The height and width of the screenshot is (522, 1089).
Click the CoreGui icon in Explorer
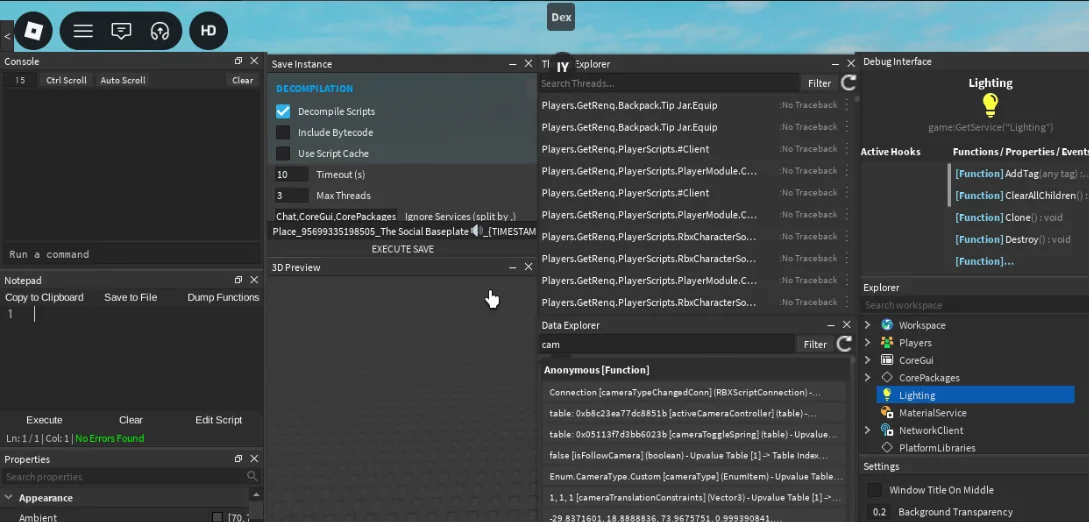887,360
